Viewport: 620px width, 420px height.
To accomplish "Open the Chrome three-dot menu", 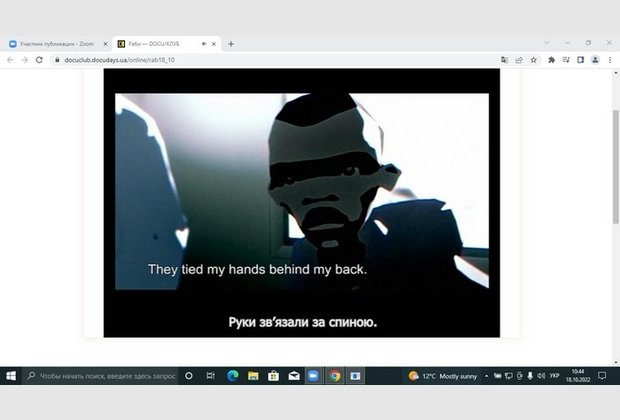I will [x=609, y=60].
